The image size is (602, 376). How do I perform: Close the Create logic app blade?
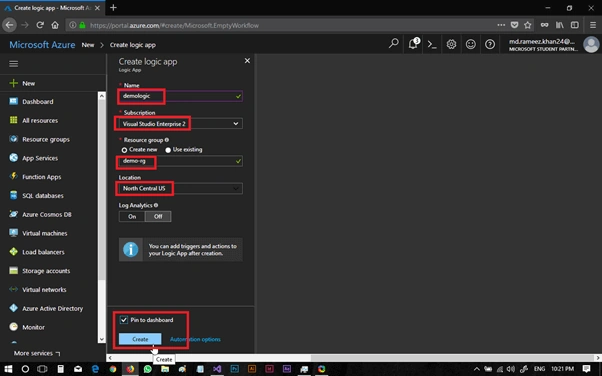pos(247,61)
